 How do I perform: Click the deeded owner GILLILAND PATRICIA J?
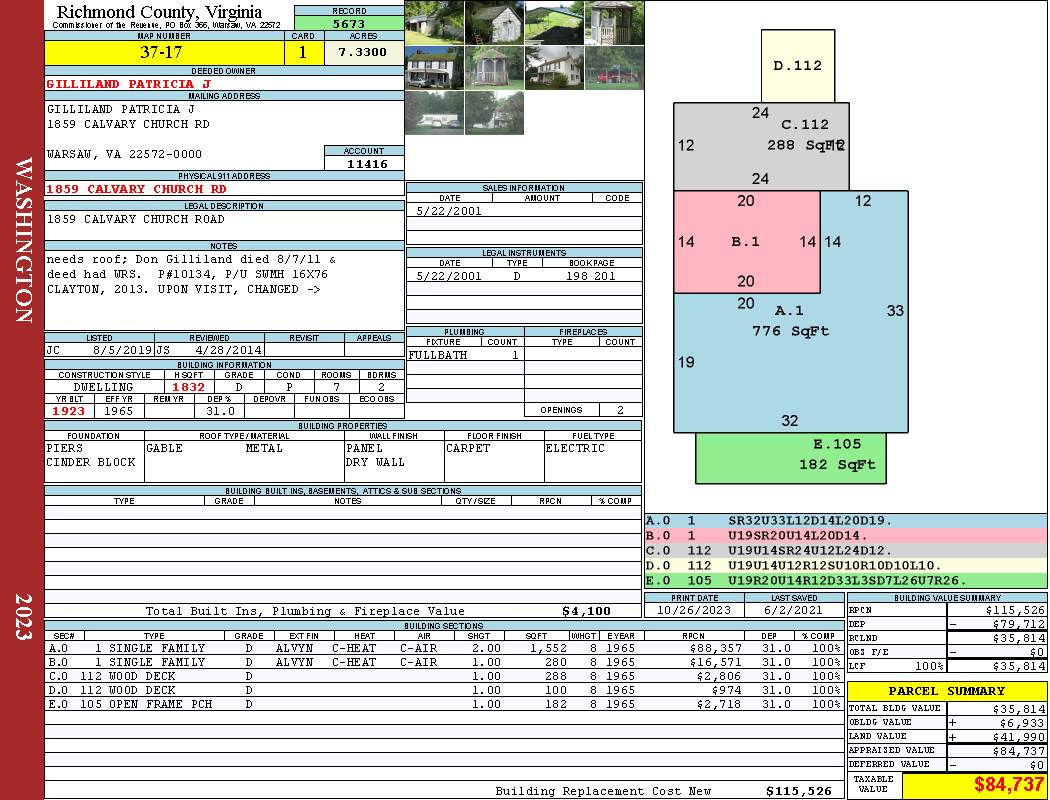129,84
